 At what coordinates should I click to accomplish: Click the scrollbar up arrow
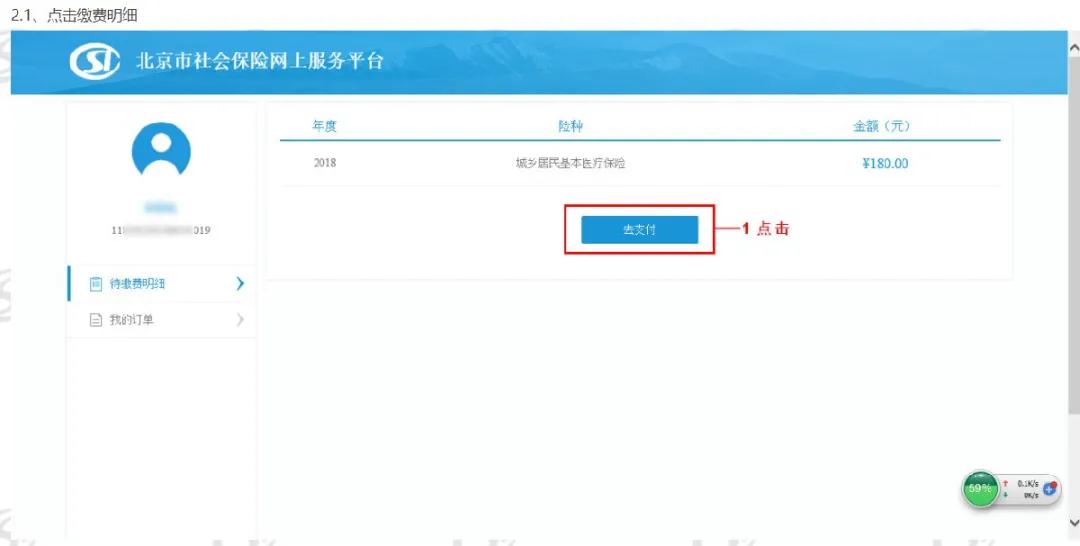pyautogui.click(x=1074, y=48)
